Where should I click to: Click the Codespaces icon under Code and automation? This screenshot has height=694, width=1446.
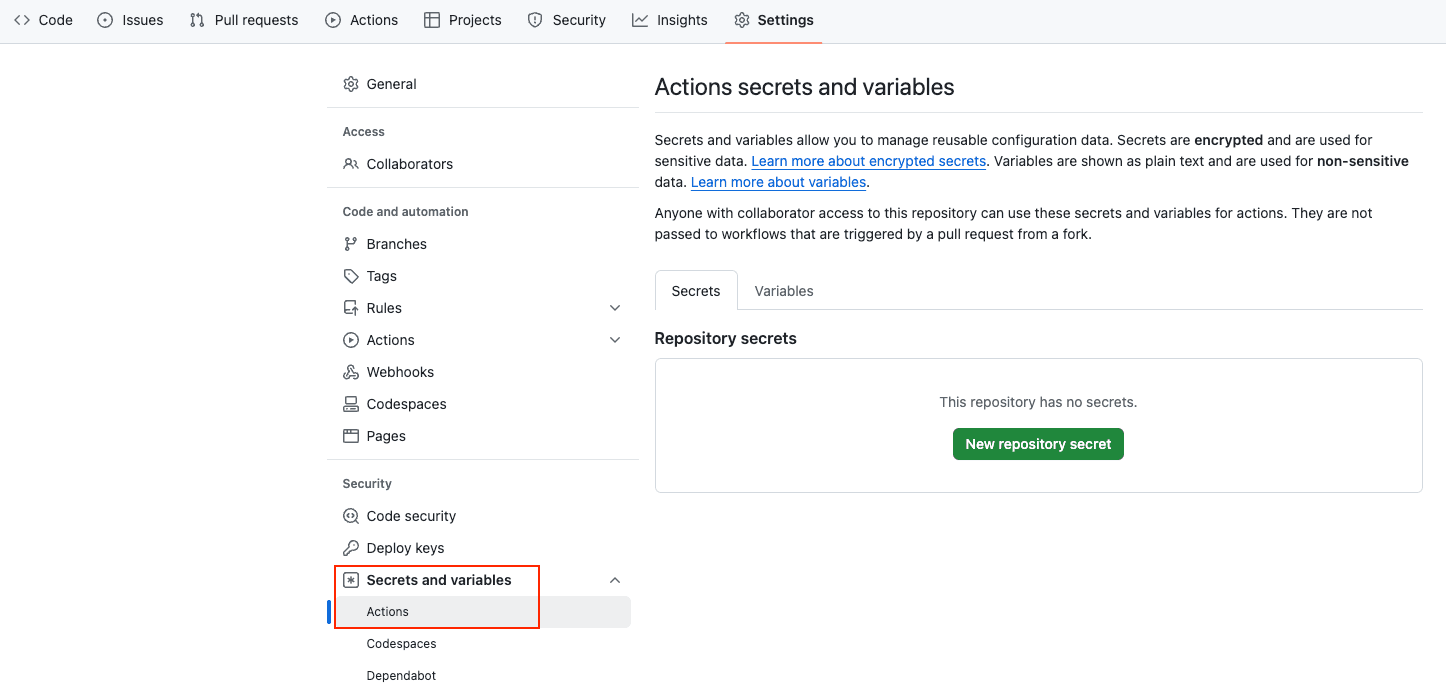[351, 404]
